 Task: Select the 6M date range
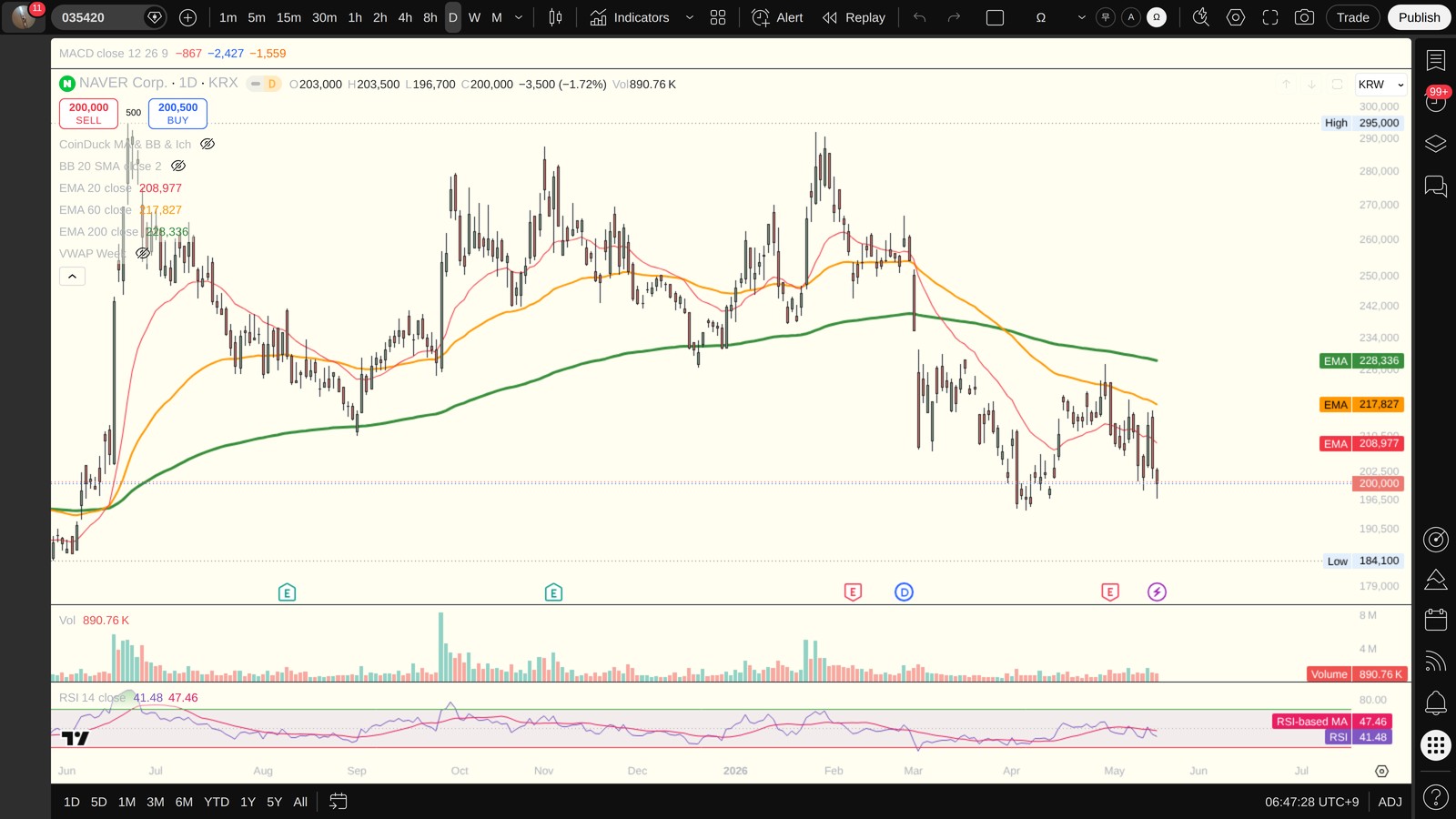[x=184, y=802]
